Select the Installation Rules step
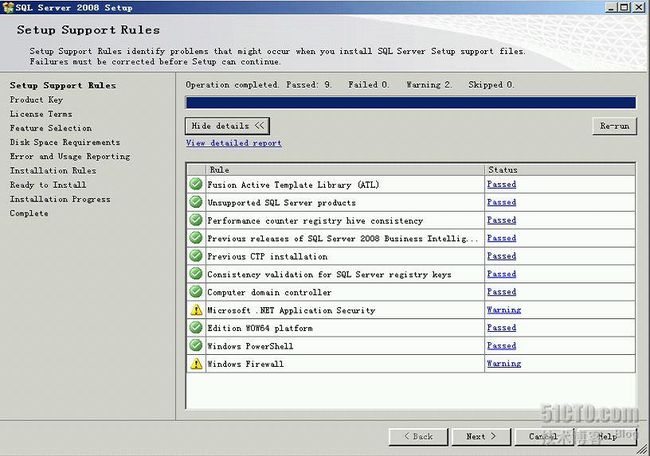Viewport: 650px width, 456px height. tap(53, 171)
